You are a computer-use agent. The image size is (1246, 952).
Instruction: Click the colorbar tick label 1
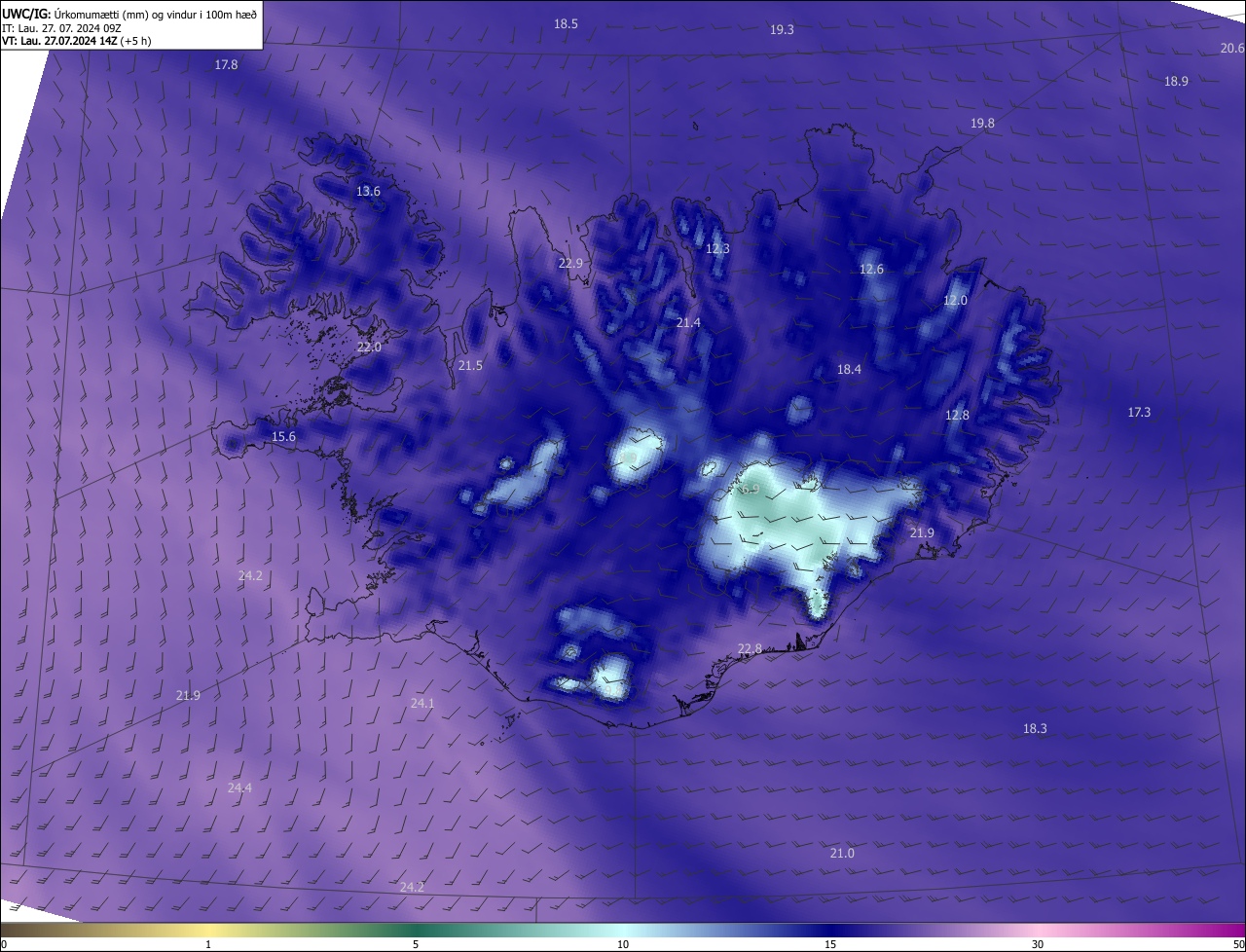208,944
